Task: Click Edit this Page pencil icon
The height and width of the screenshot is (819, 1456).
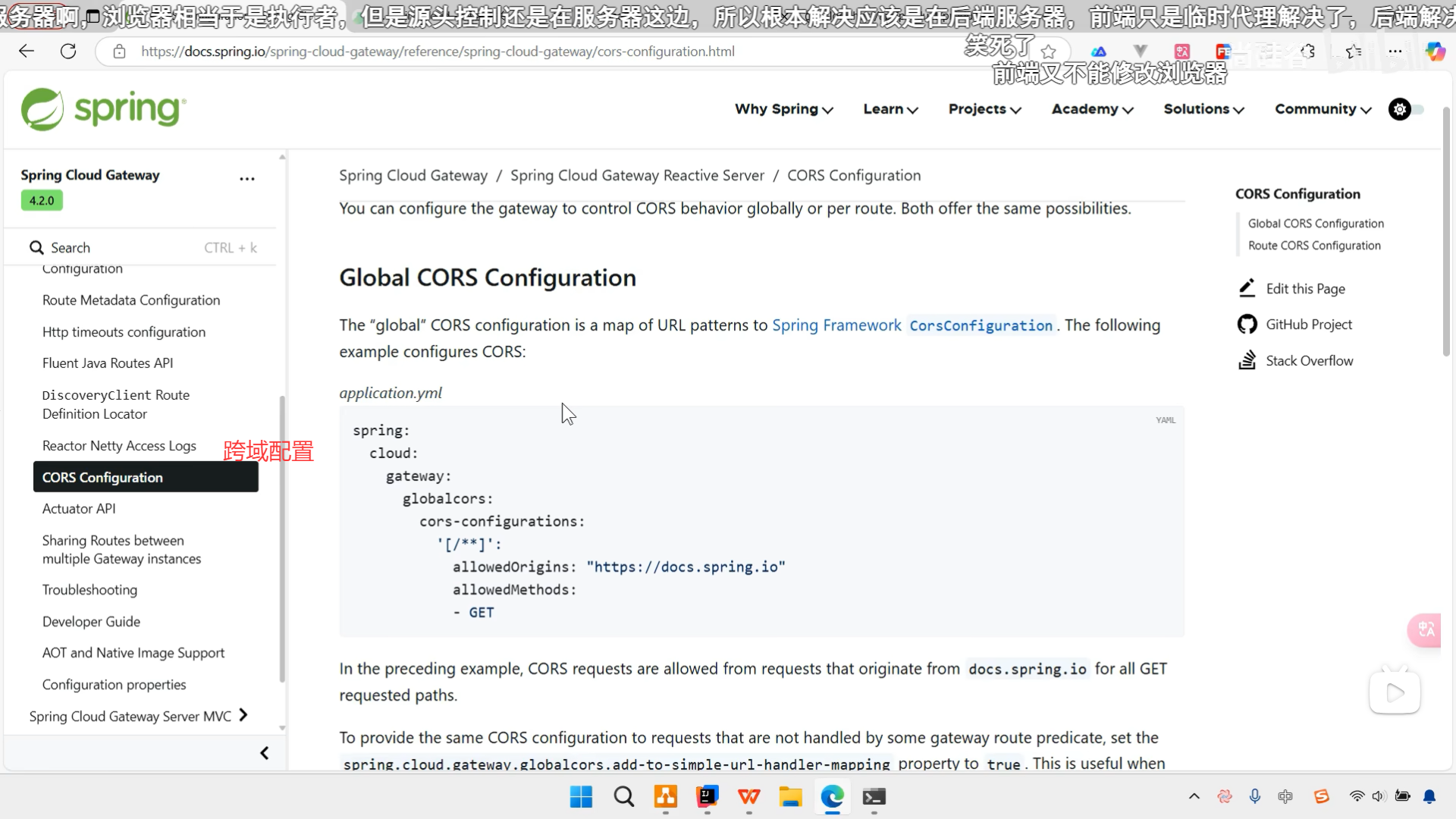Action: [x=1247, y=288]
